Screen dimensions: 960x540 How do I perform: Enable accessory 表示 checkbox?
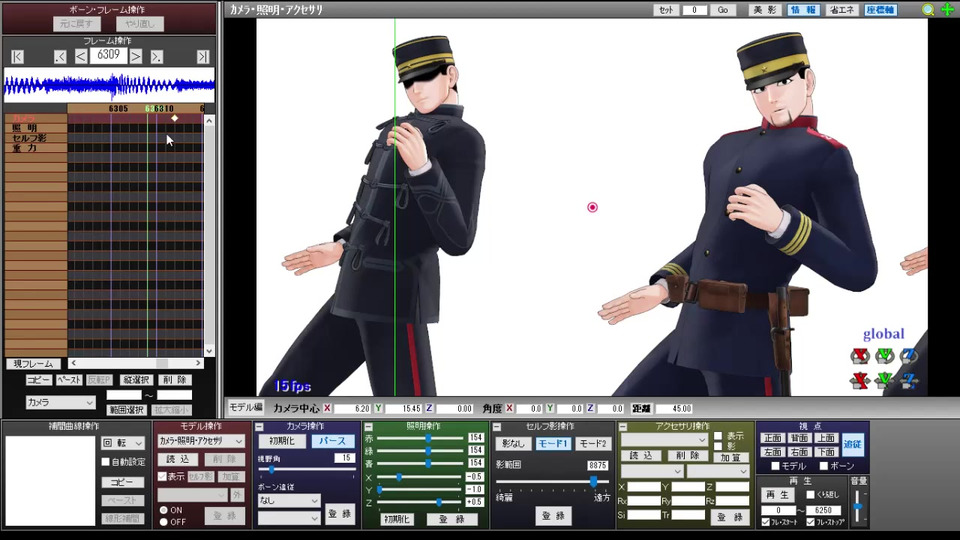718,436
